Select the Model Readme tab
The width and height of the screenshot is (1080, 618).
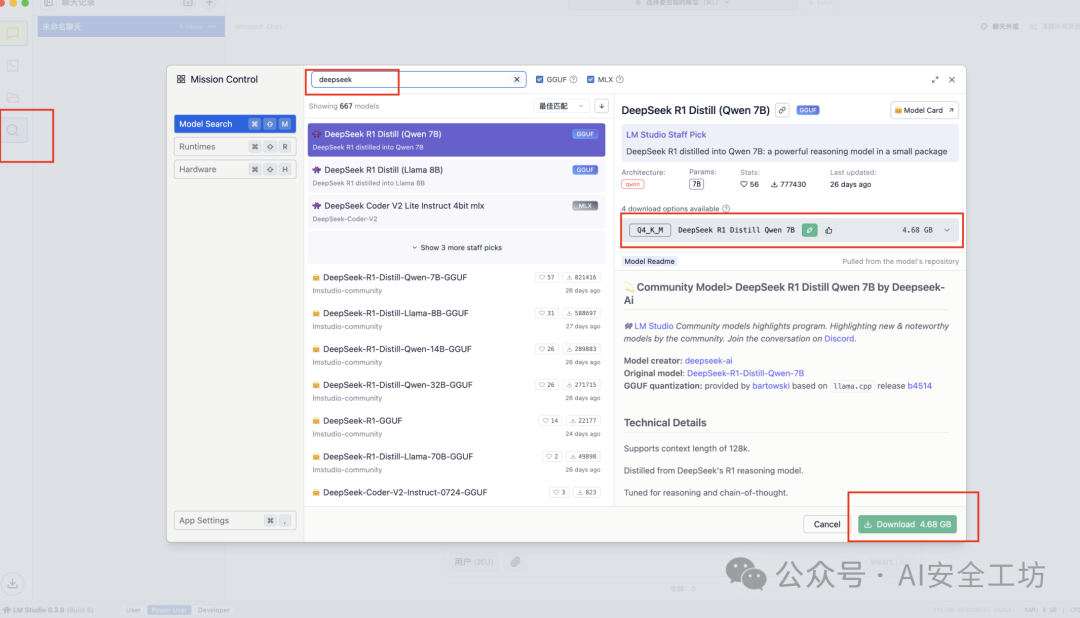click(650, 261)
